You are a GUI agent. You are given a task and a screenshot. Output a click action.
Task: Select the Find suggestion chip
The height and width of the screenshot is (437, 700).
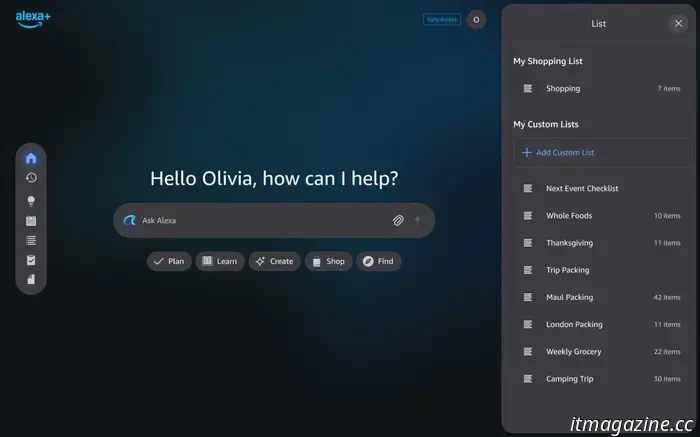[x=379, y=261]
